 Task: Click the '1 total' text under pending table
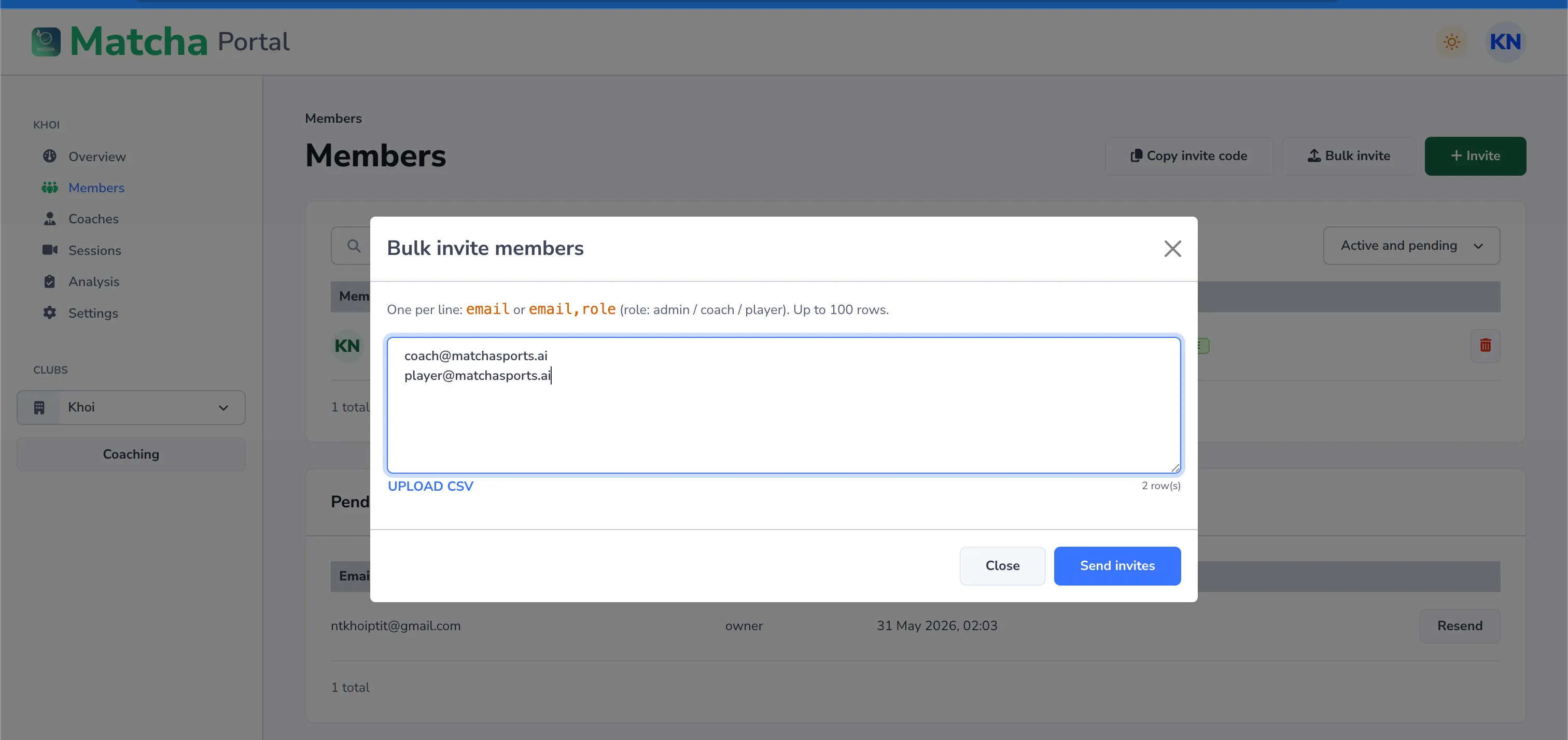[x=351, y=687]
